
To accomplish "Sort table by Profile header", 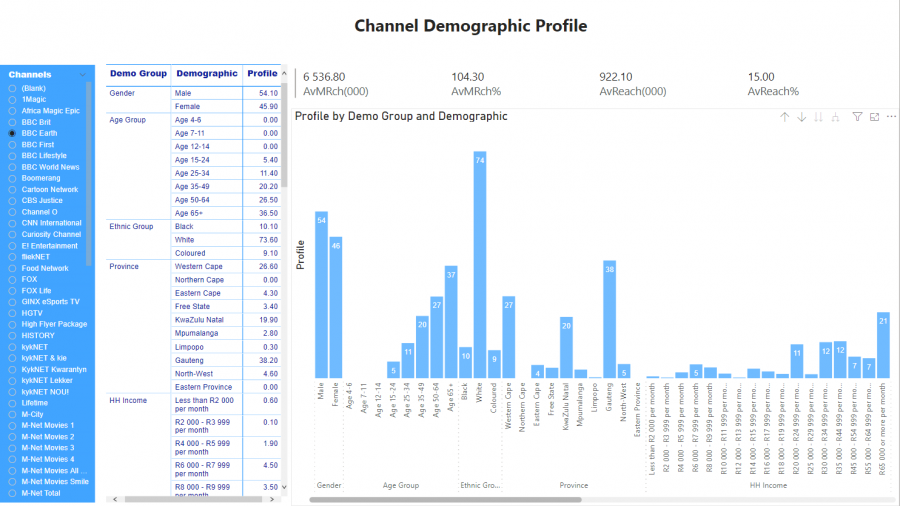I will (262, 73).
